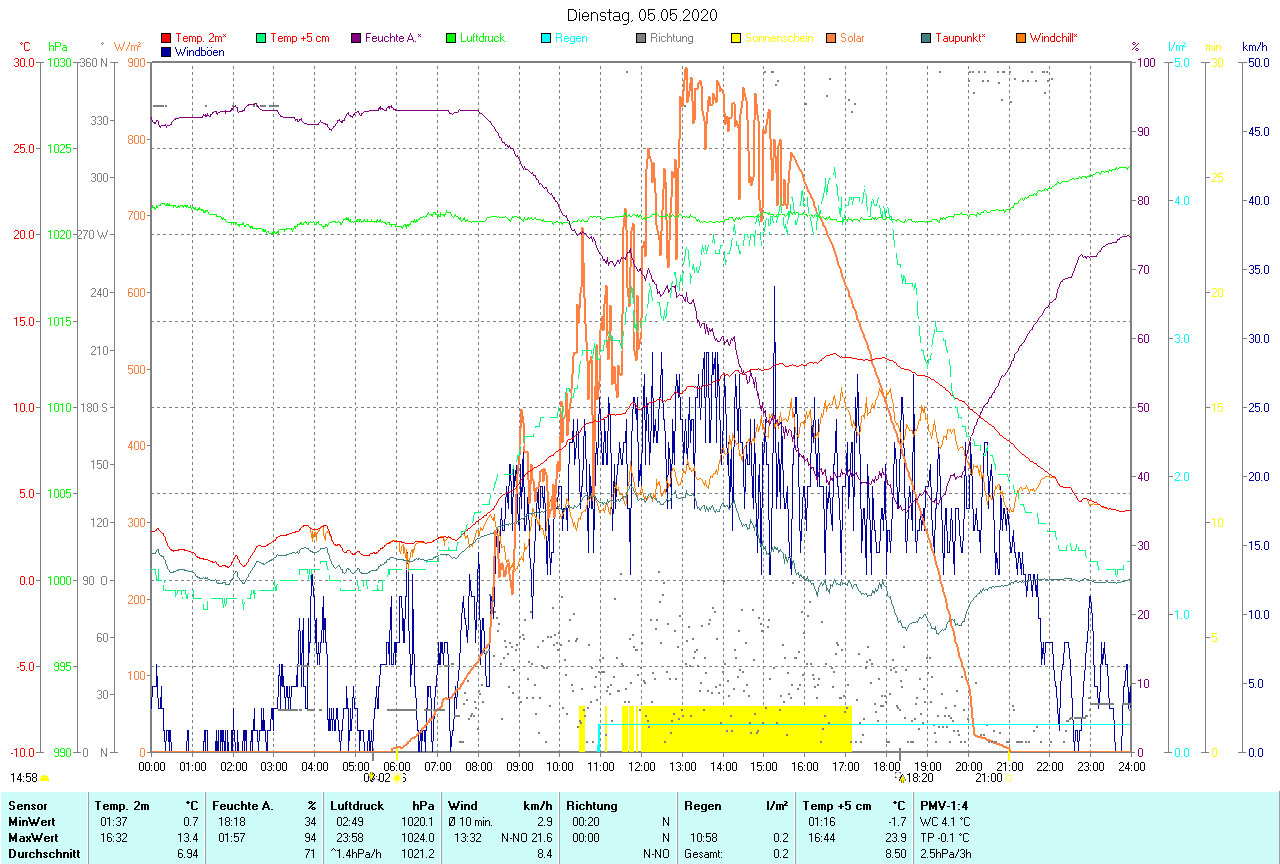
Task: Click the Regen l/m² column header
Action: (736, 806)
